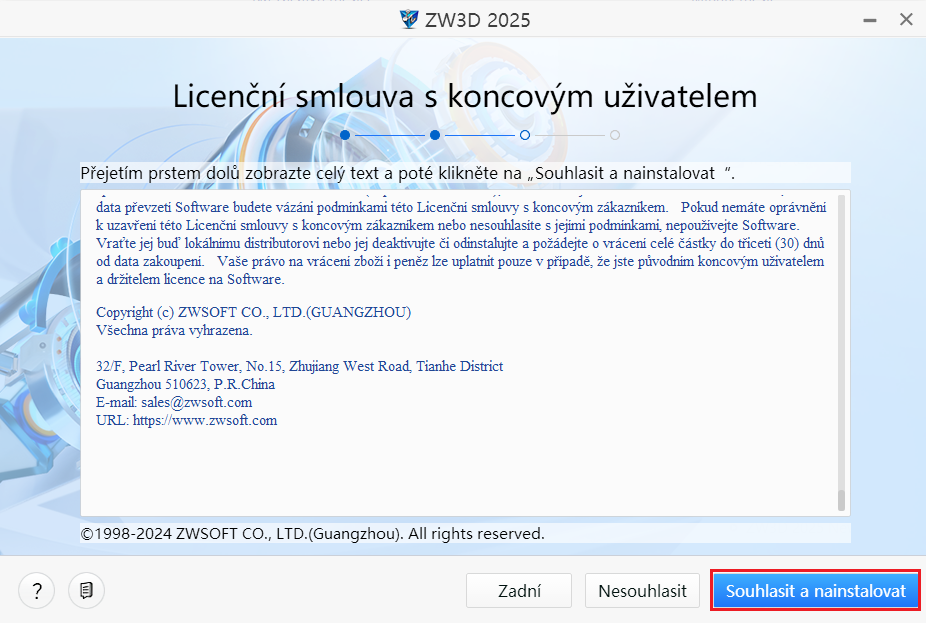Open the help question mark icon
The width and height of the screenshot is (926, 623).
point(36,590)
